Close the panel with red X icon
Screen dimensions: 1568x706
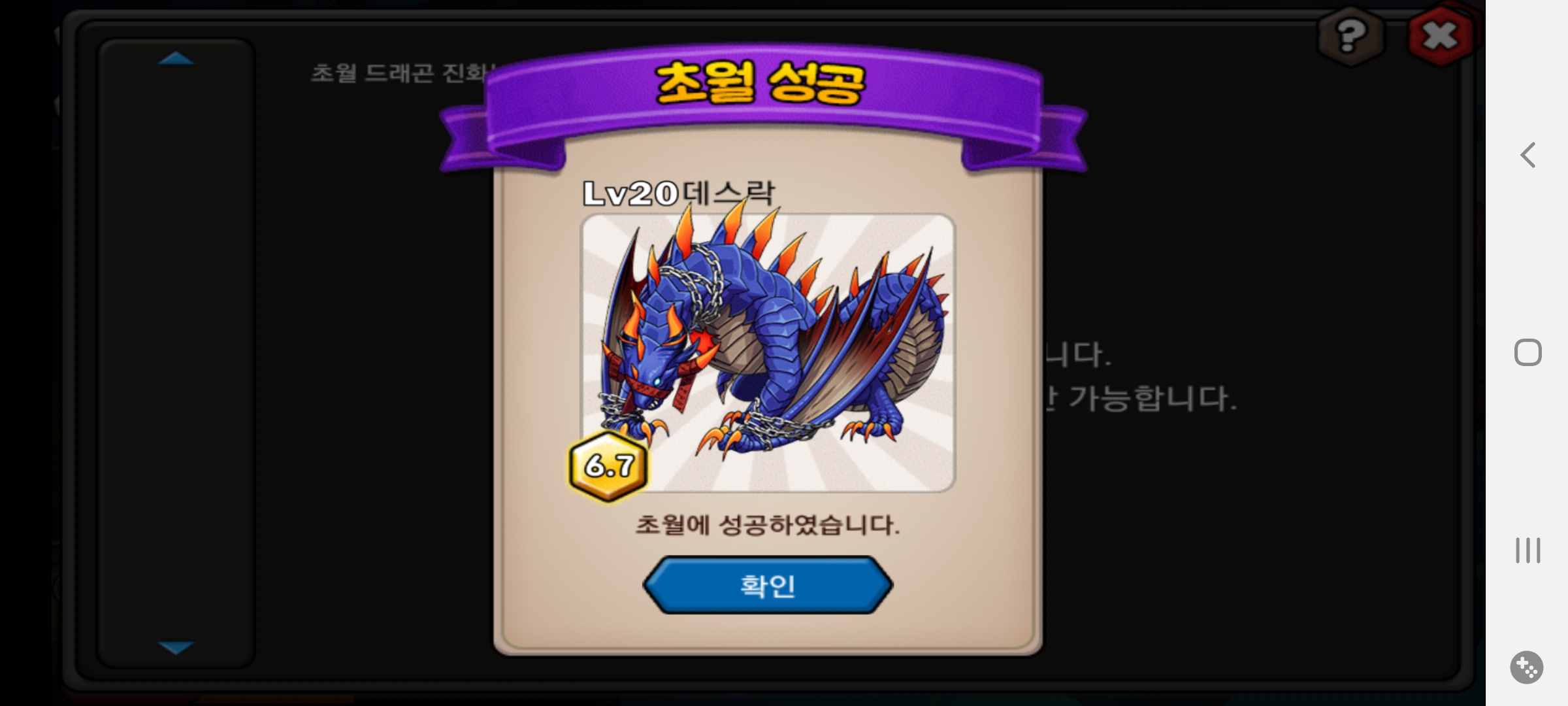coord(1440,35)
